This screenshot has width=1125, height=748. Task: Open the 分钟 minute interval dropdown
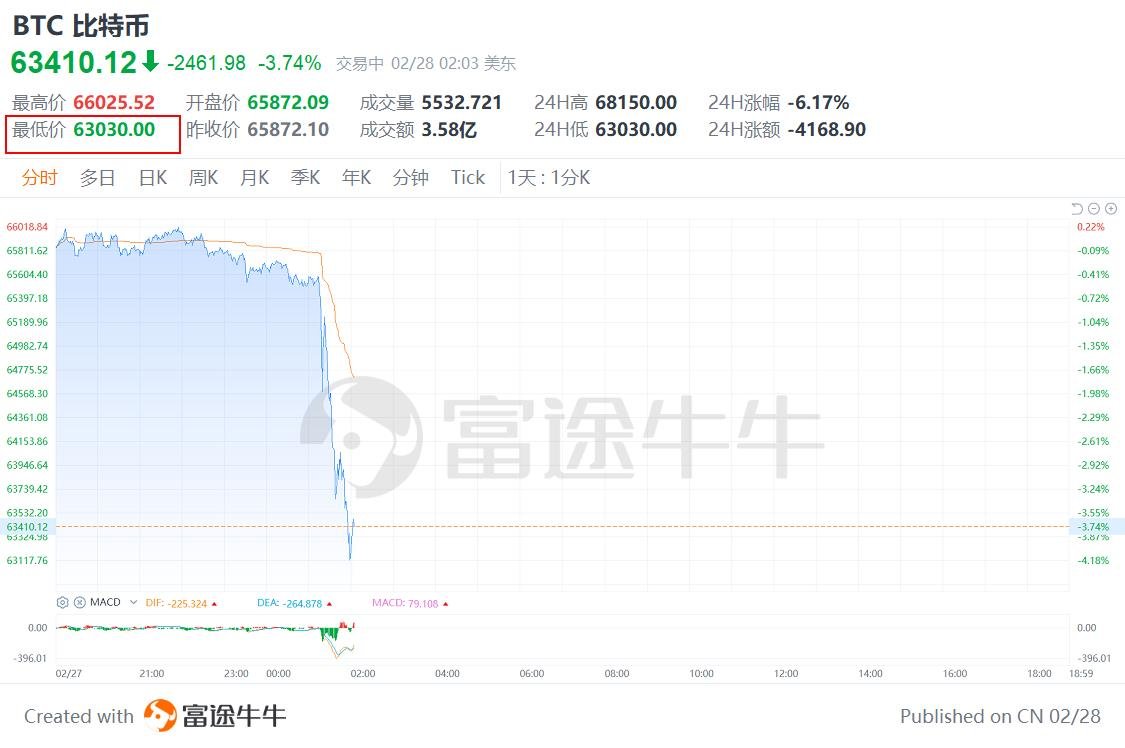click(410, 177)
